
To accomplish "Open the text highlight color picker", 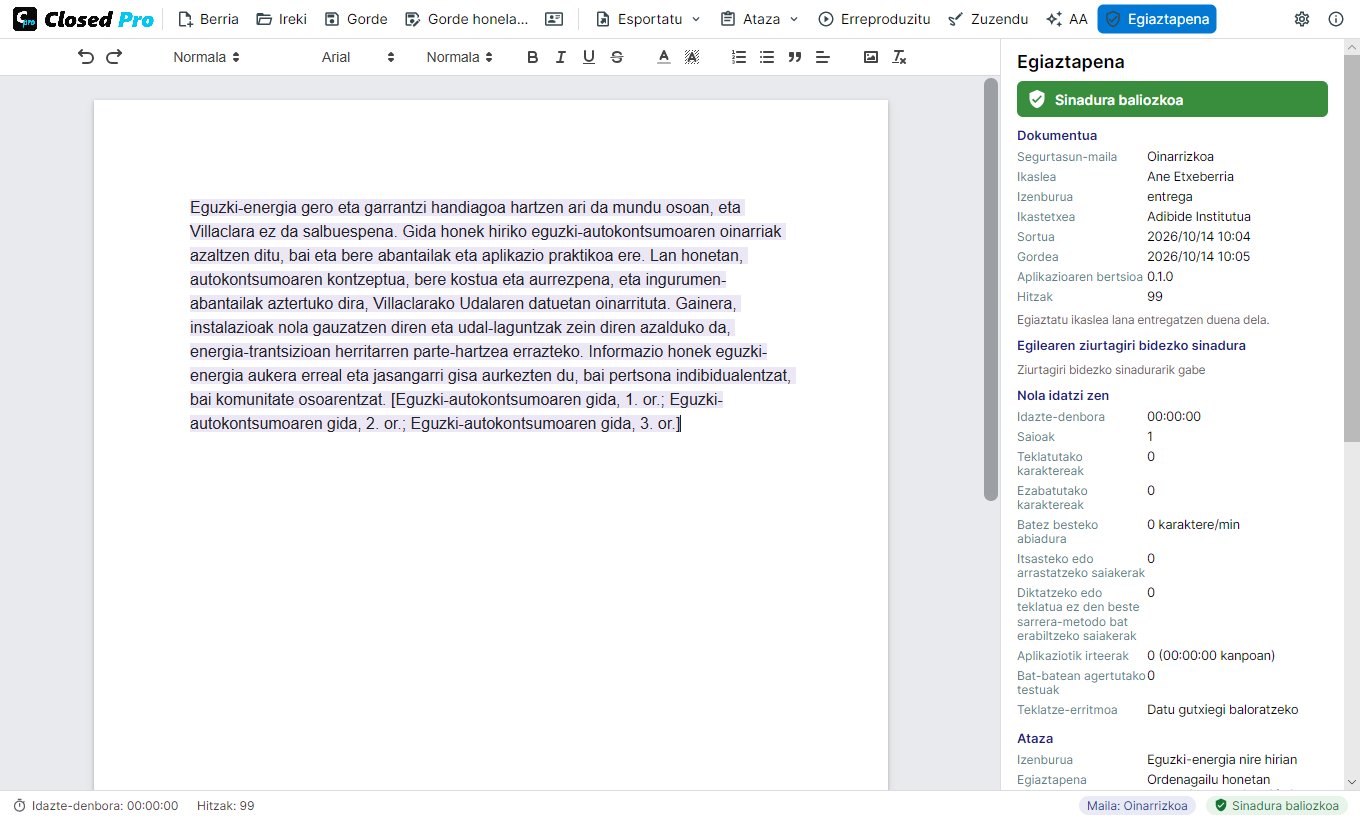I will (691, 57).
